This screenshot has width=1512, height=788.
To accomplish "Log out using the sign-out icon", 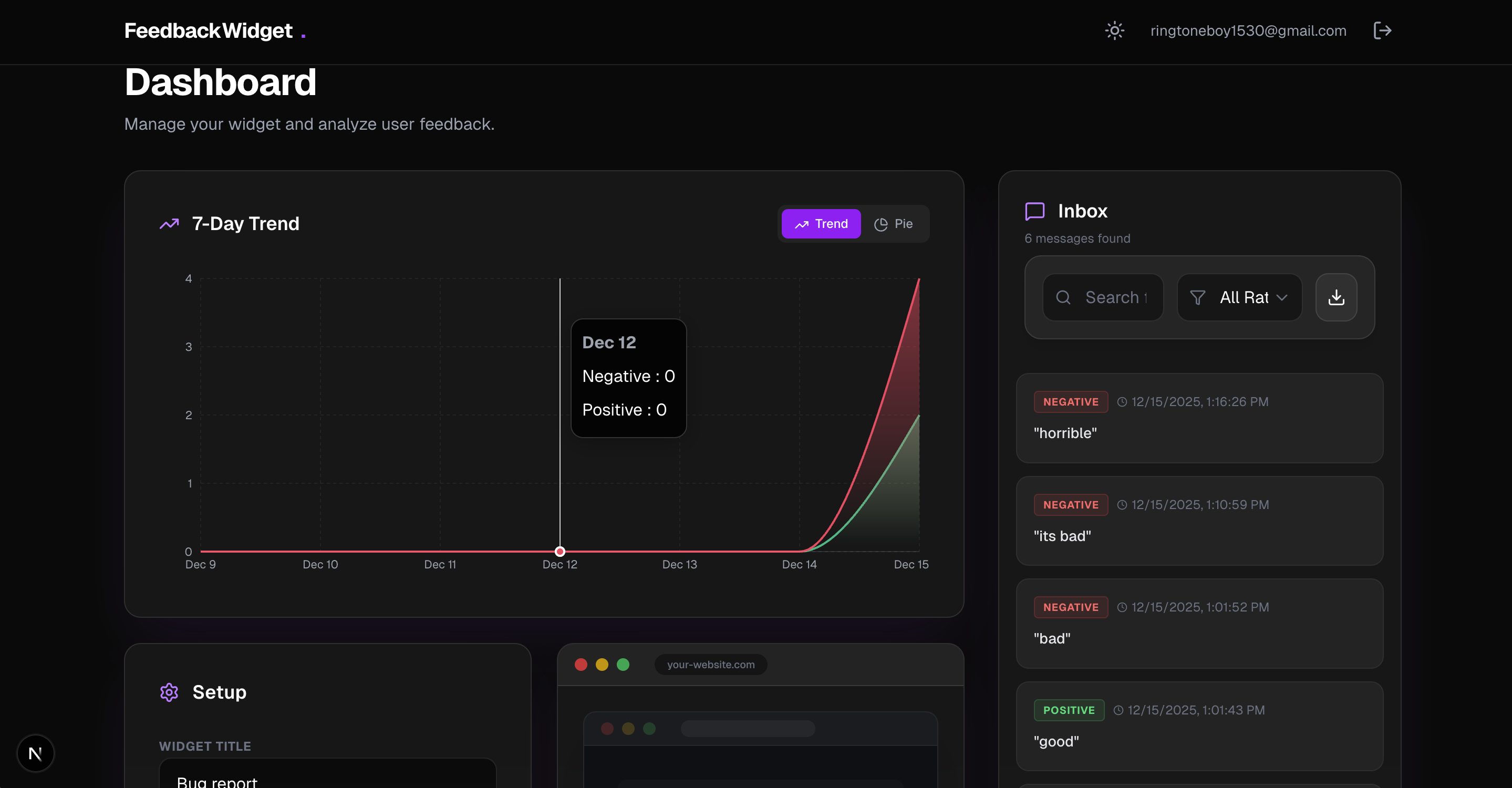I will pos(1382,30).
